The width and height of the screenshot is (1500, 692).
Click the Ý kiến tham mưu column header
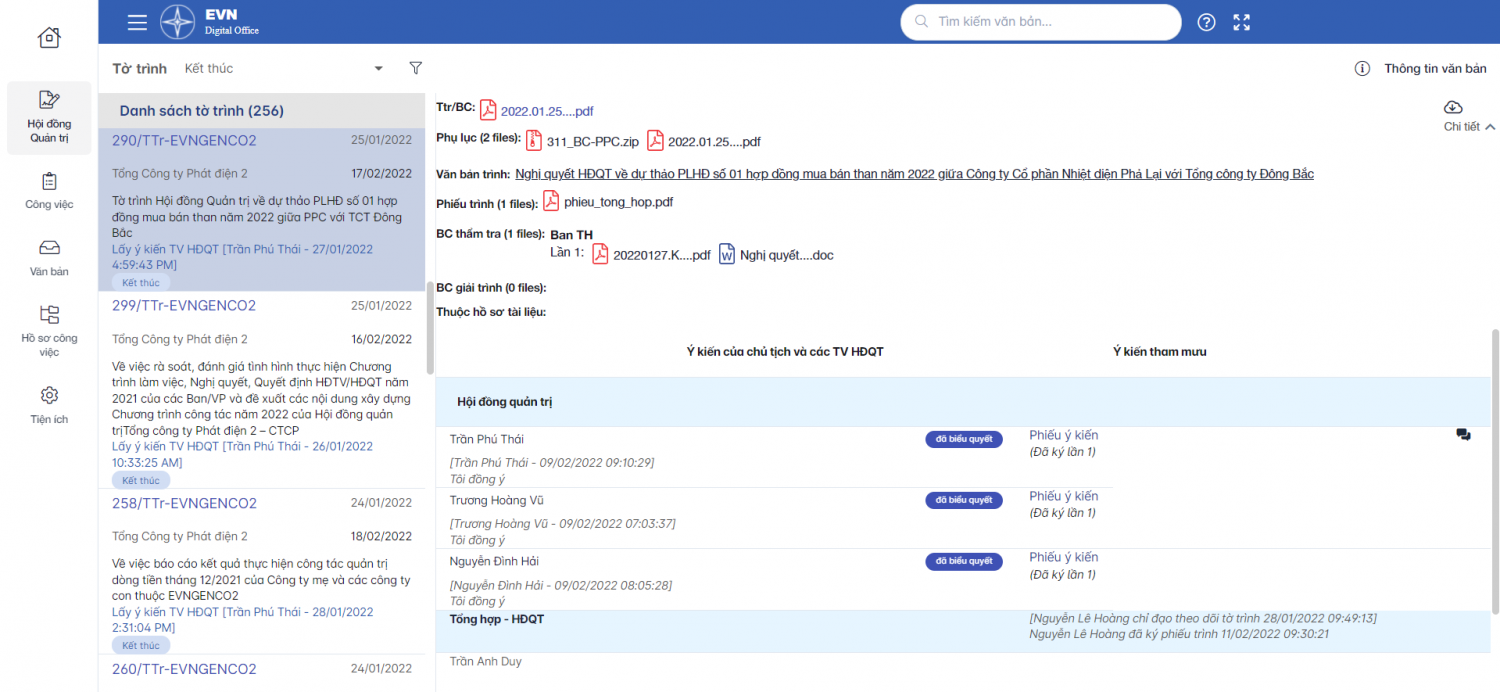pos(1159,352)
